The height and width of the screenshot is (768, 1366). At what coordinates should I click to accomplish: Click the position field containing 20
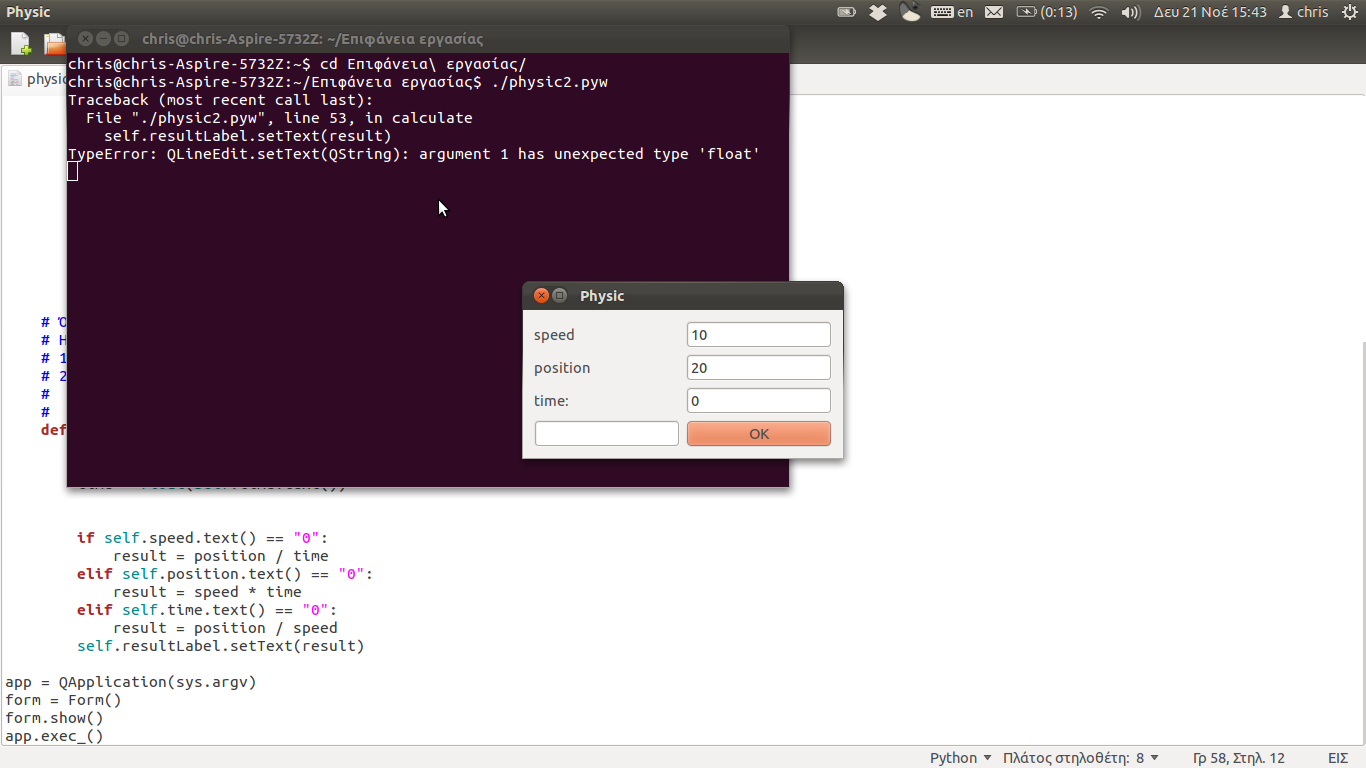tap(758, 368)
